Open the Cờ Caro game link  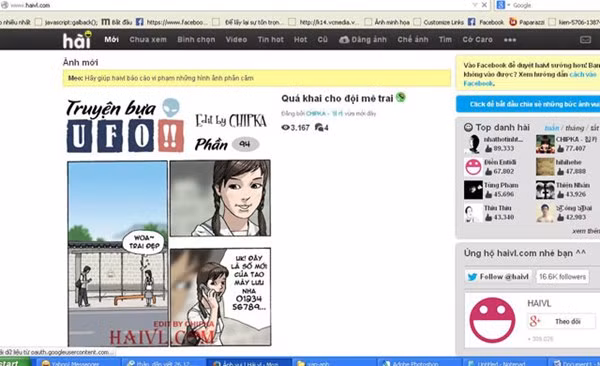[477, 39]
